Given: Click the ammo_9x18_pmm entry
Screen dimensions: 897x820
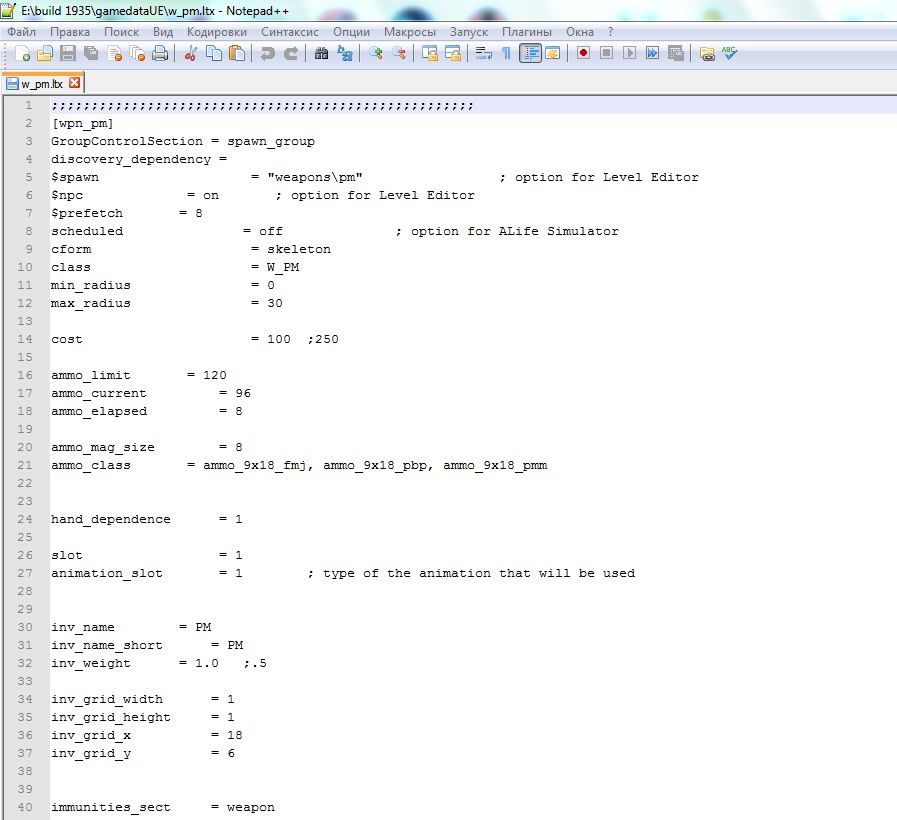Looking at the screenshot, I should tap(495, 465).
